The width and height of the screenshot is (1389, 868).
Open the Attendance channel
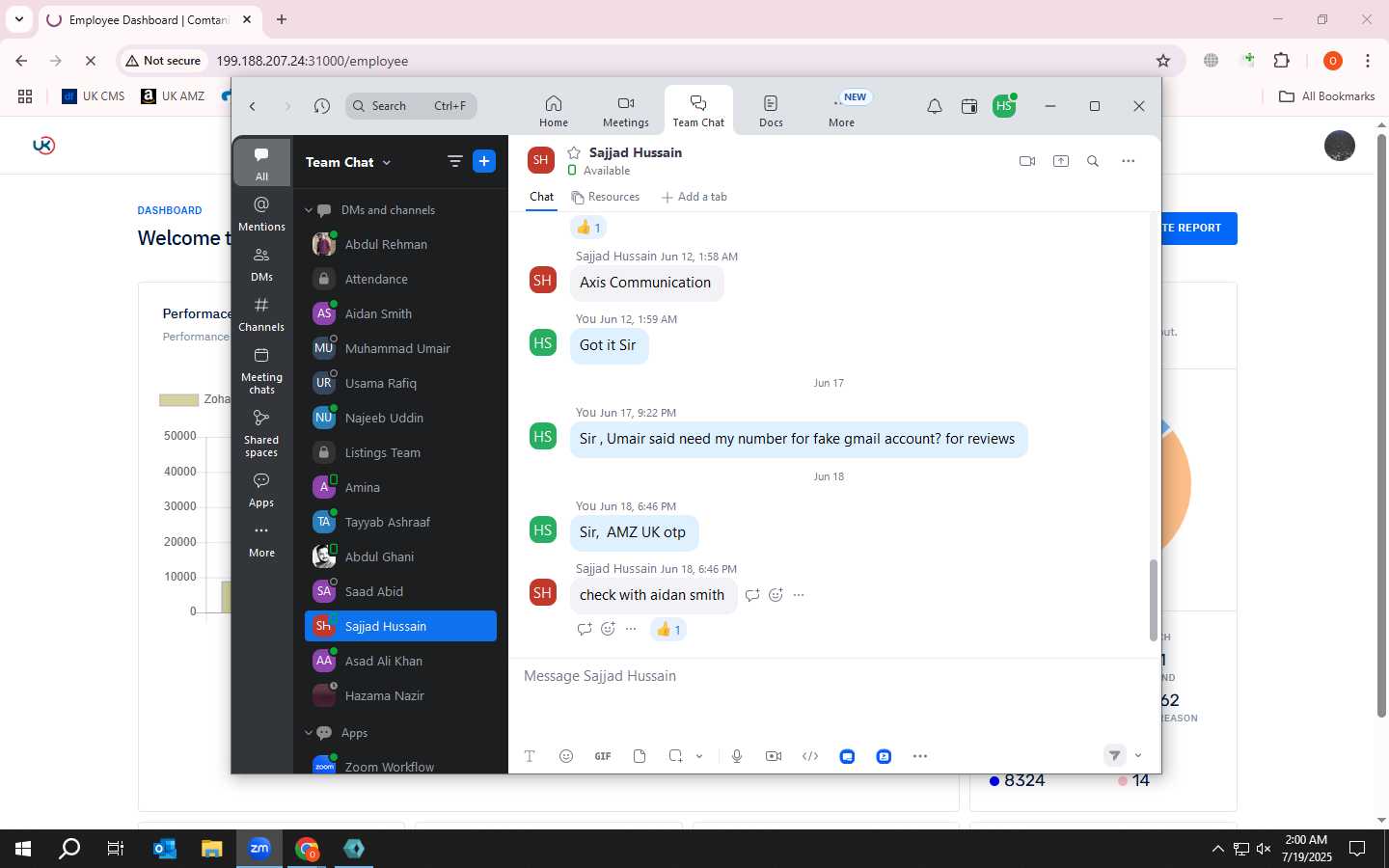[400, 279]
